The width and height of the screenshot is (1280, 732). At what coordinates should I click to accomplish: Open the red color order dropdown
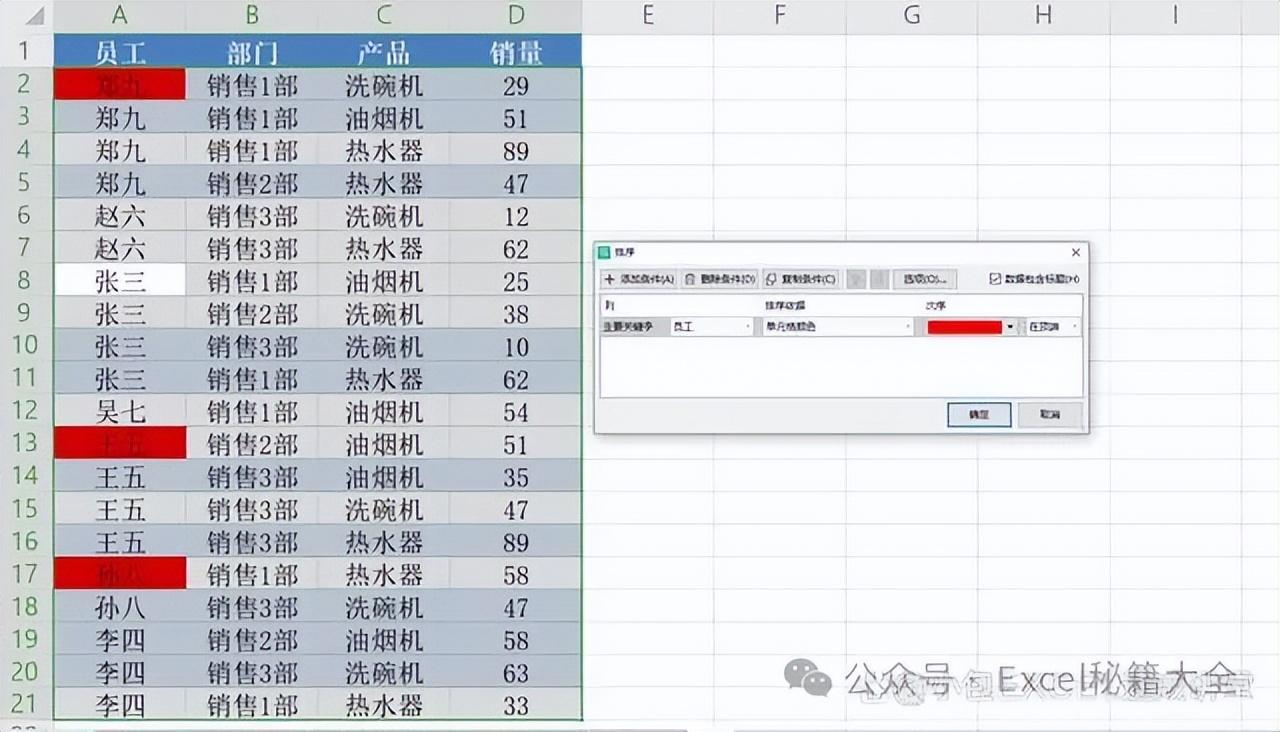click(x=971, y=326)
